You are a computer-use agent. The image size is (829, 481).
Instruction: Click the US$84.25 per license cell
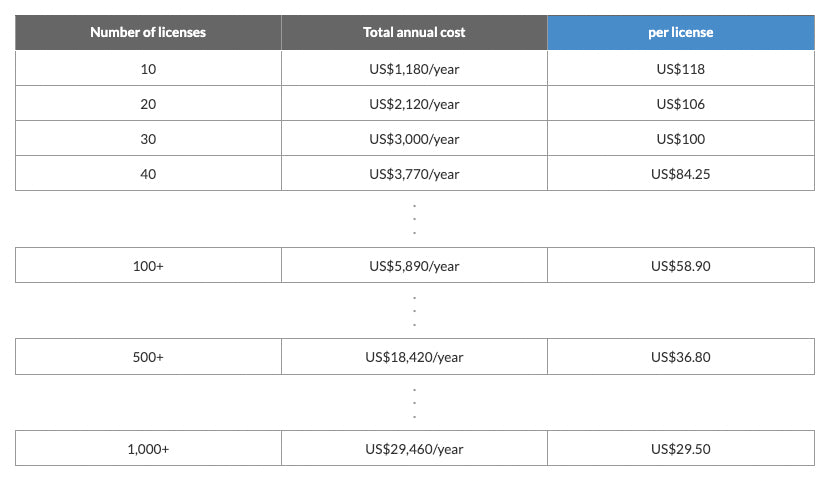click(680, 174)
